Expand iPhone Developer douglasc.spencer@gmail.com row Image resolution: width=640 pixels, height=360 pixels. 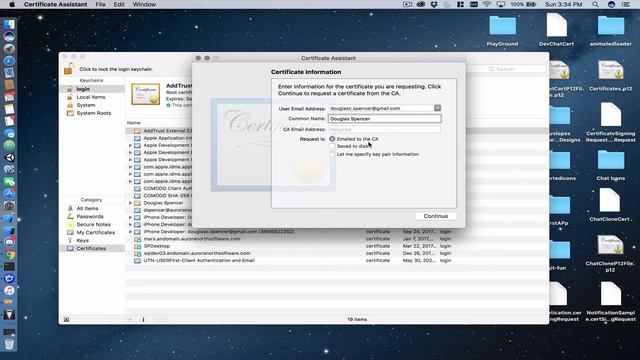click(x=131, y=231)
